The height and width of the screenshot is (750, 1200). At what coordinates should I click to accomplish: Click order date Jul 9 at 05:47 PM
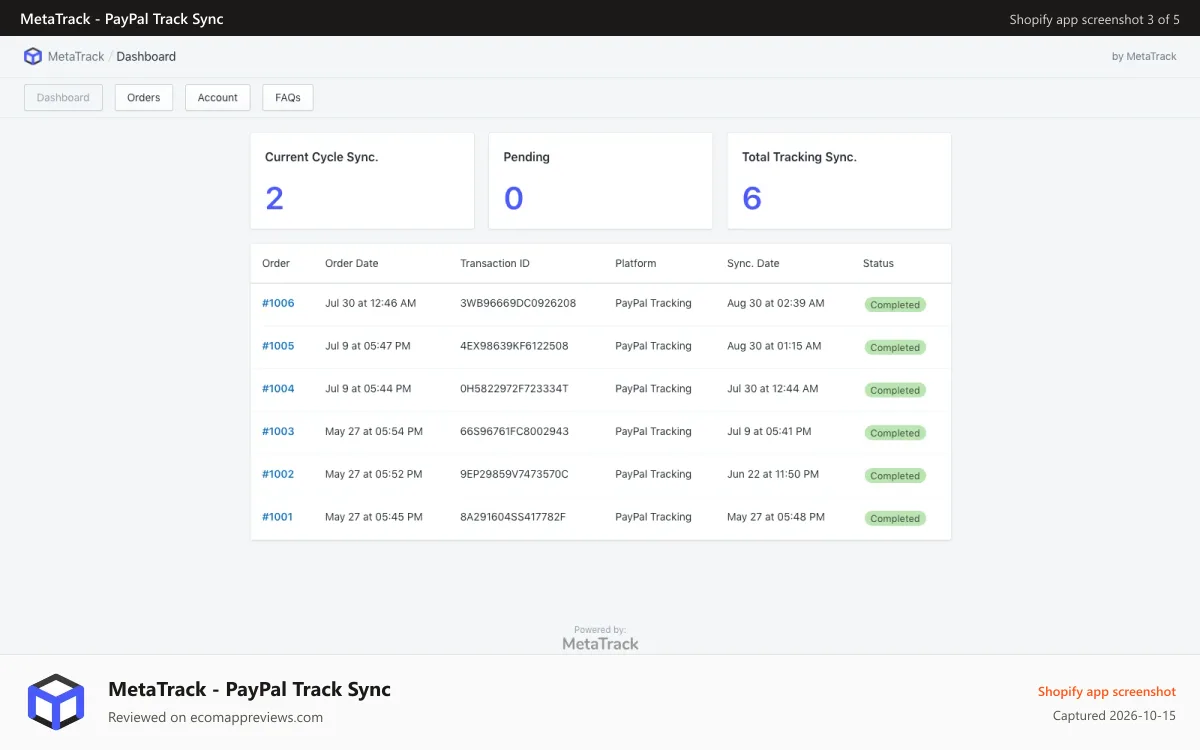(368, 346)
